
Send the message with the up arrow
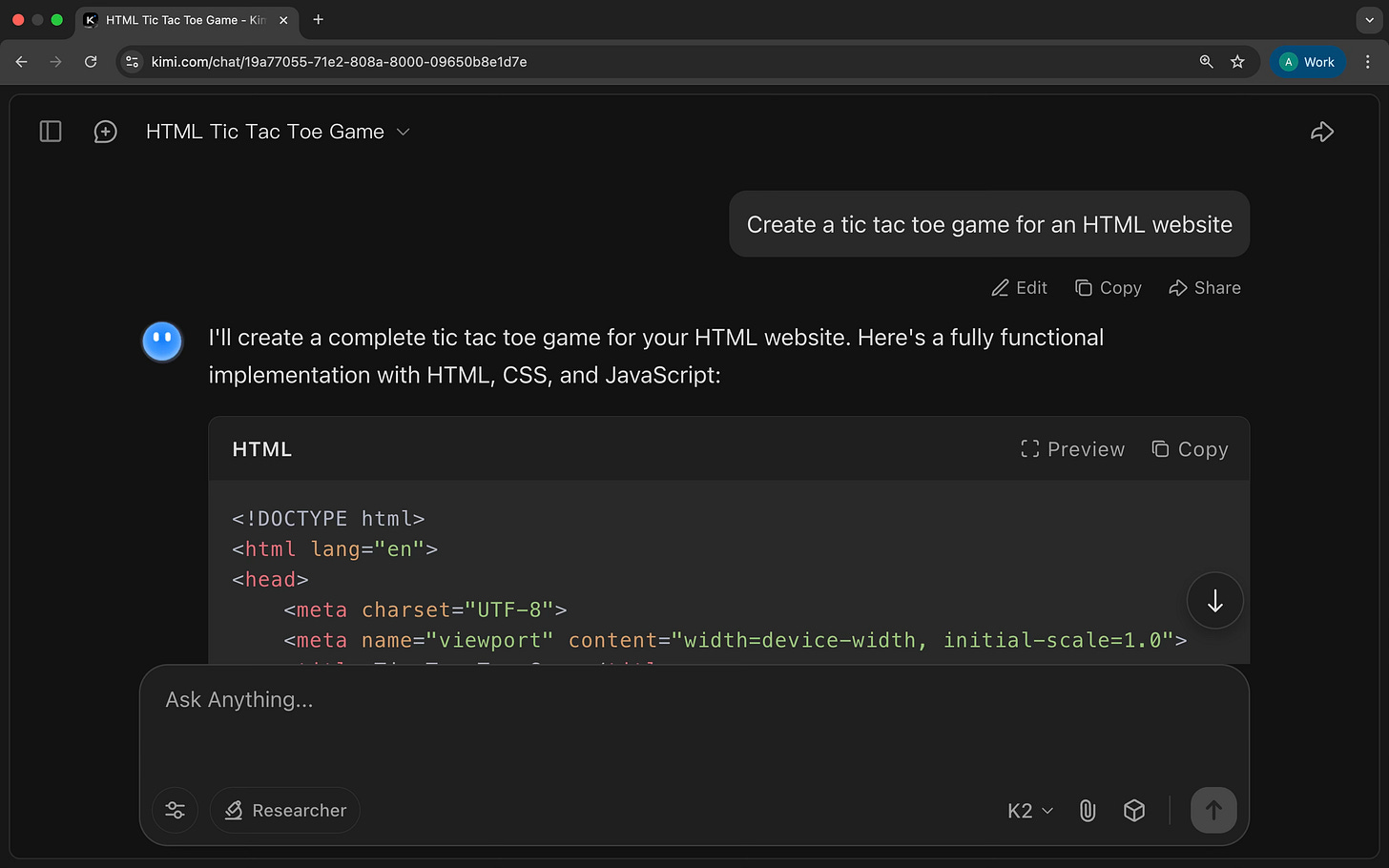tap(1213, 811)
